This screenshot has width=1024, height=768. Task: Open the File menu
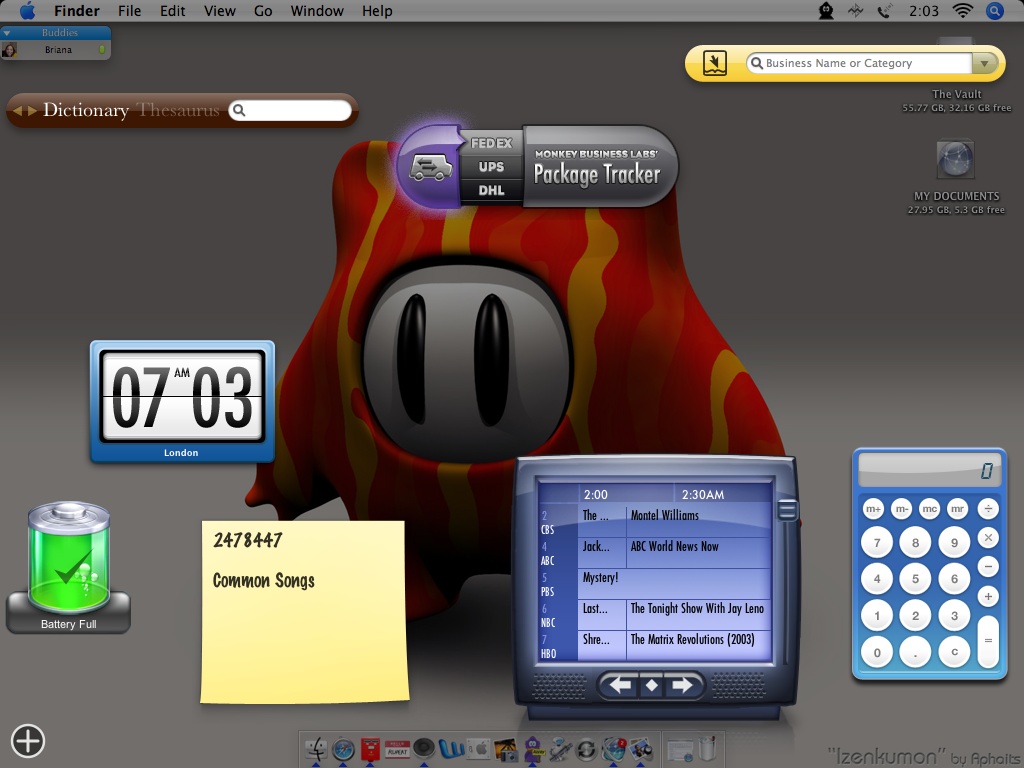click(x=129, y=11)
